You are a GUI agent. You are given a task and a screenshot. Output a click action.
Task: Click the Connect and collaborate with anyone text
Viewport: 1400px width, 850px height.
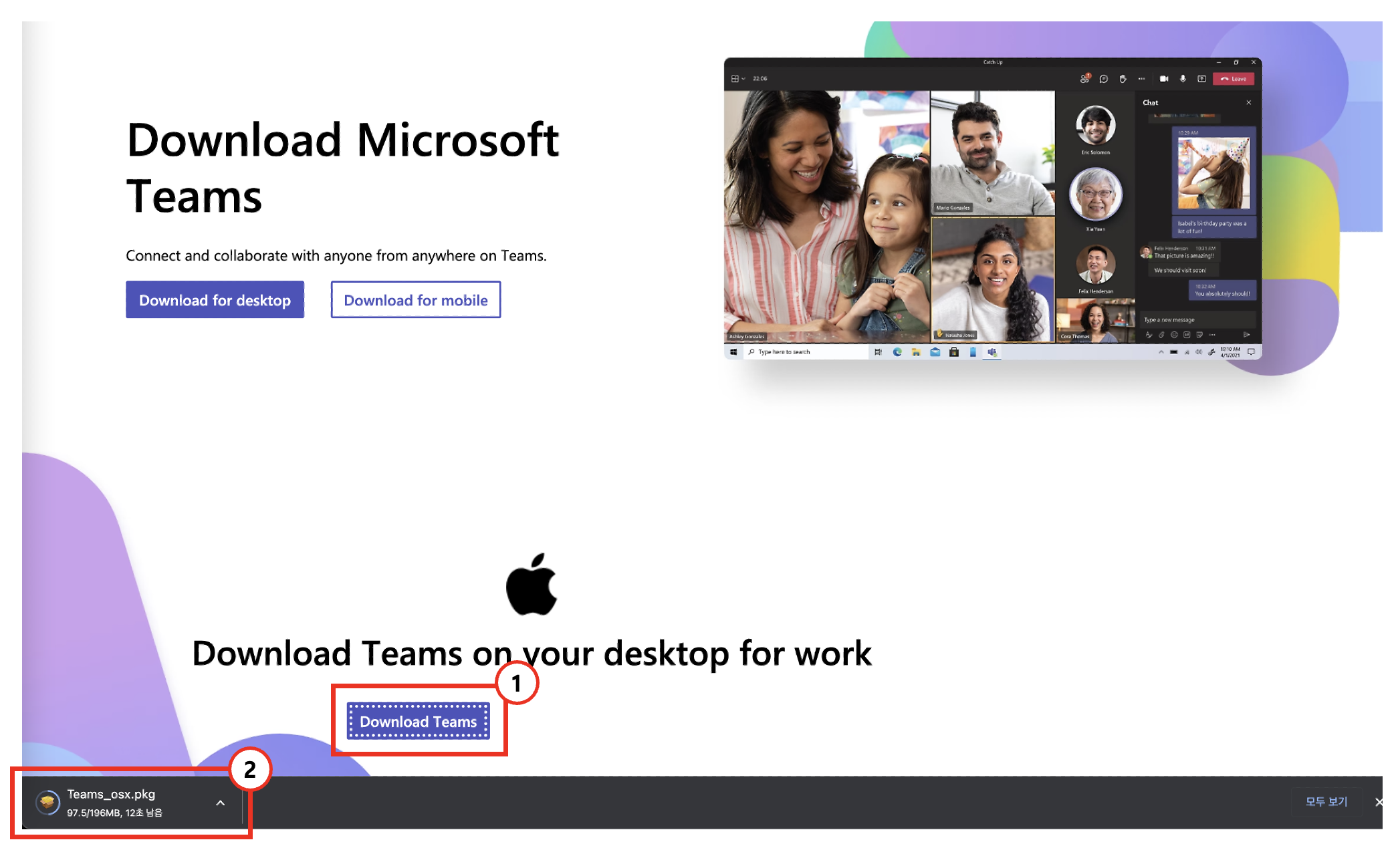pyautogui.click(x=336, y=256)
